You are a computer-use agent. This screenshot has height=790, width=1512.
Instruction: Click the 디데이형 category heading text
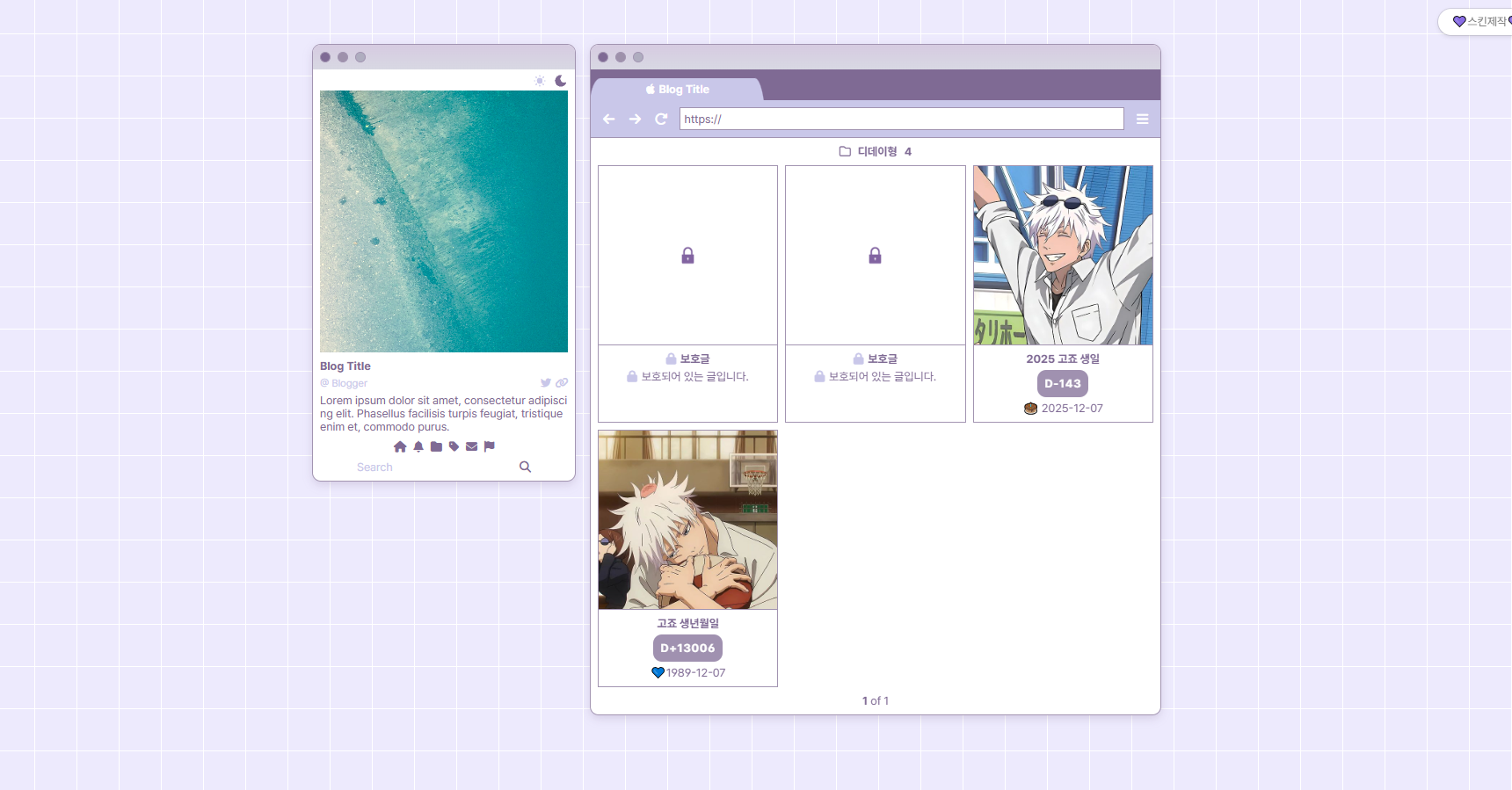(877, 151)
